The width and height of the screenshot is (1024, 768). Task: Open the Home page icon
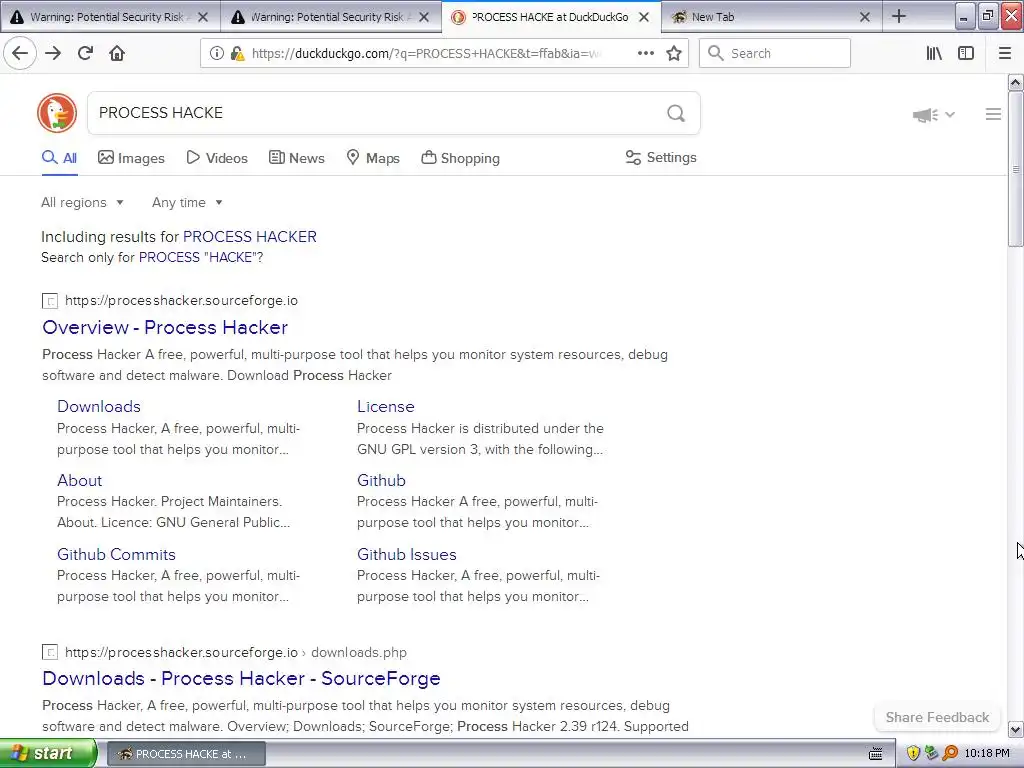[x=117, y=54]
